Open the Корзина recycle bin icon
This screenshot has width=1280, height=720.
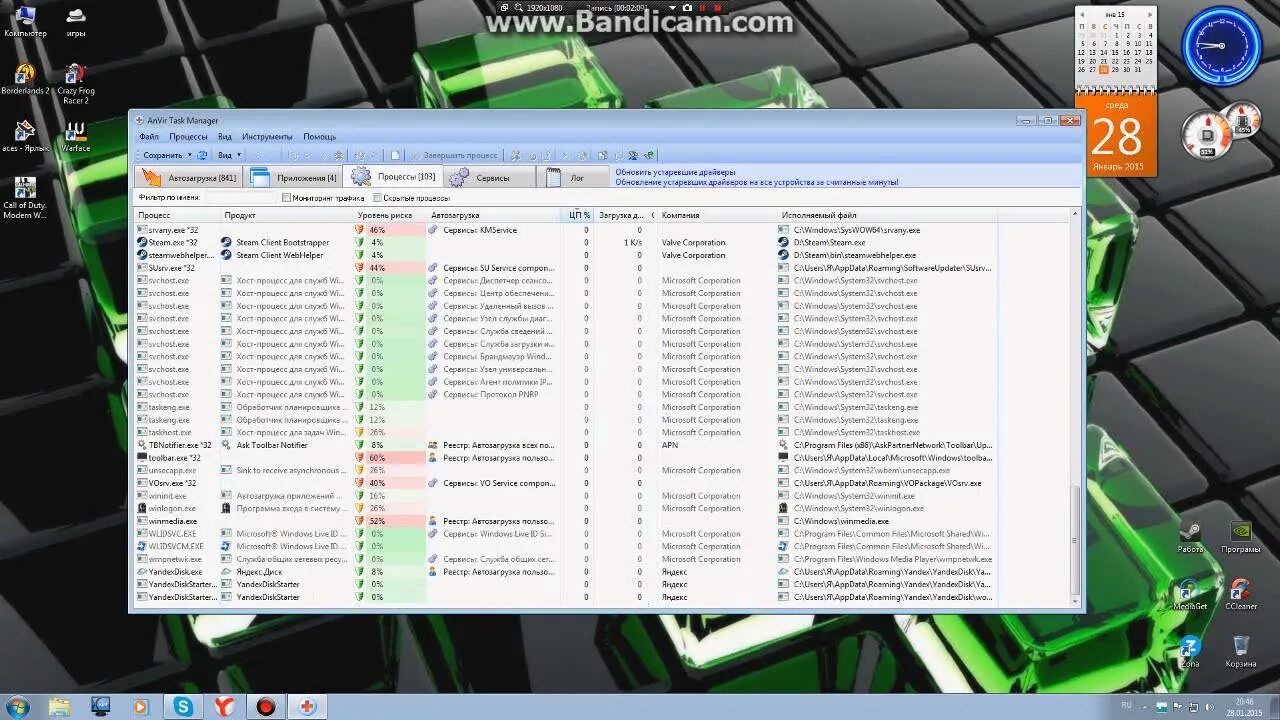point(1241,651)
